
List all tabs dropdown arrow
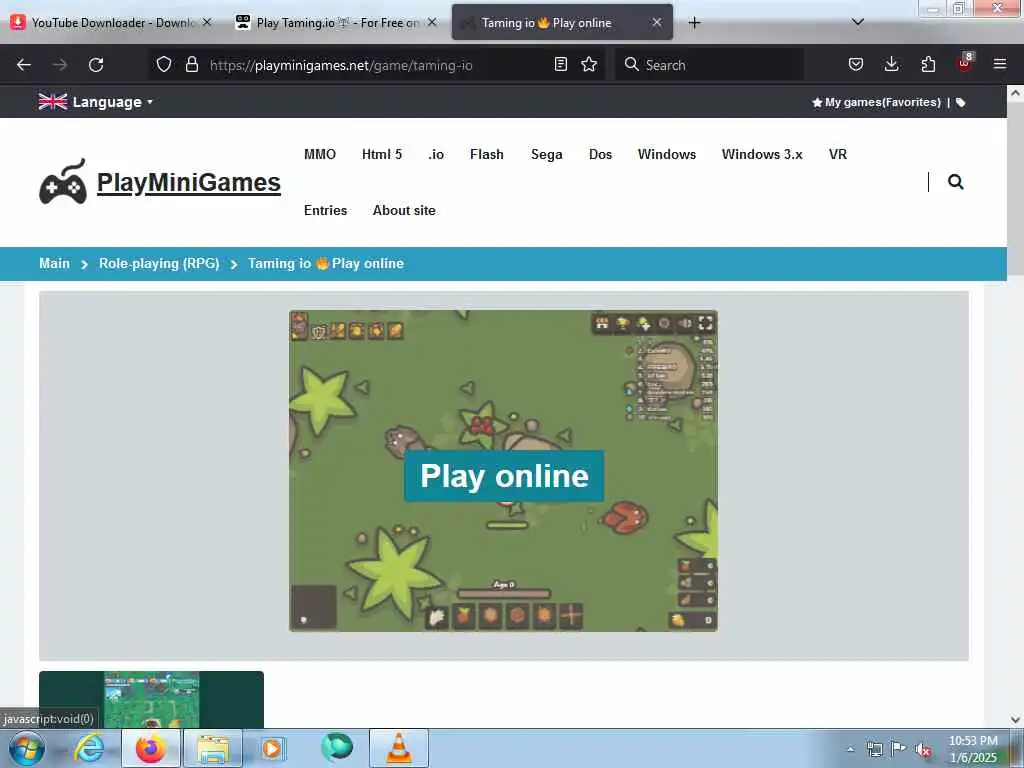pyautogui.click(x=858, y=22)
